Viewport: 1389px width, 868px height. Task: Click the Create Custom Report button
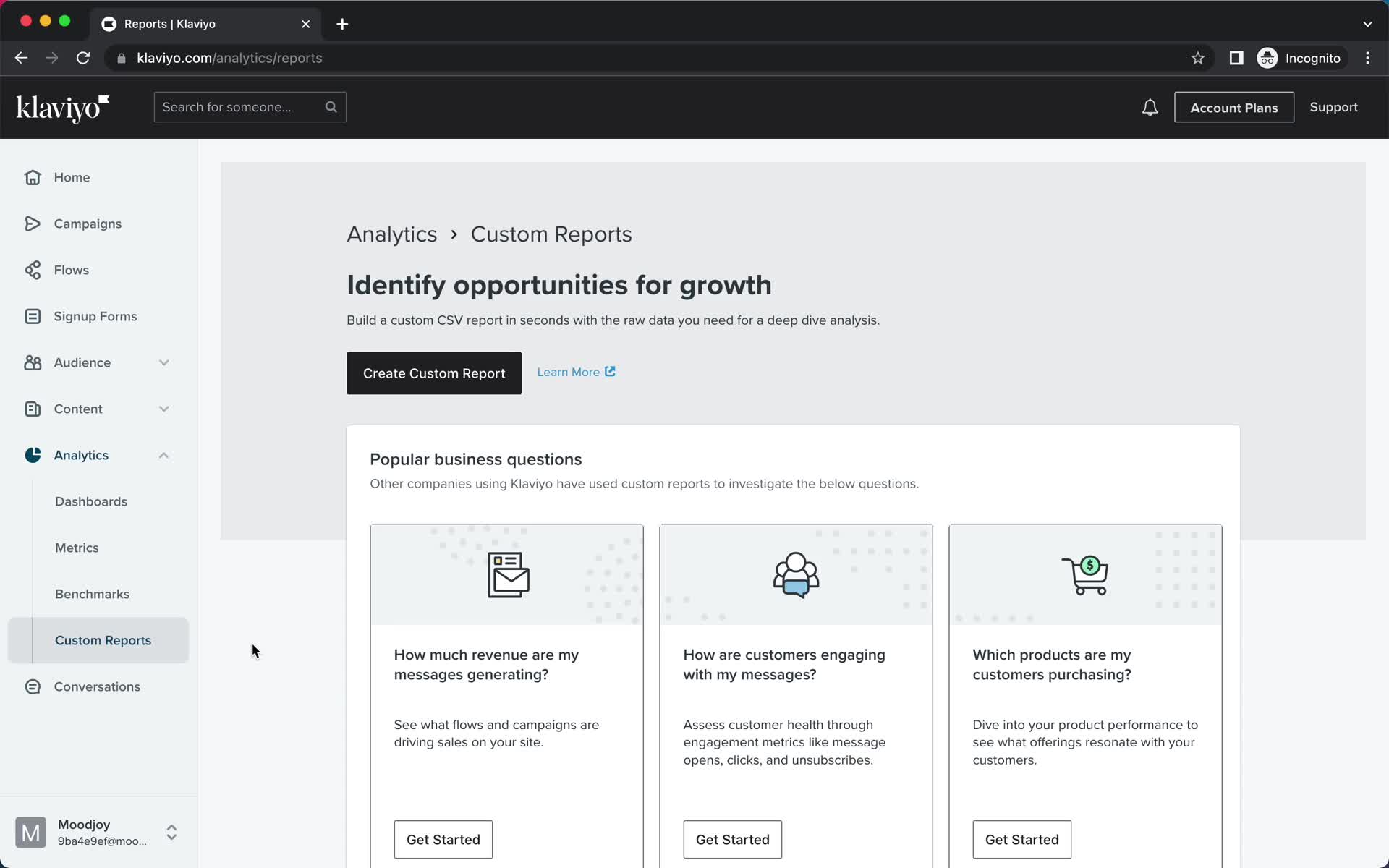pos(434,373)
